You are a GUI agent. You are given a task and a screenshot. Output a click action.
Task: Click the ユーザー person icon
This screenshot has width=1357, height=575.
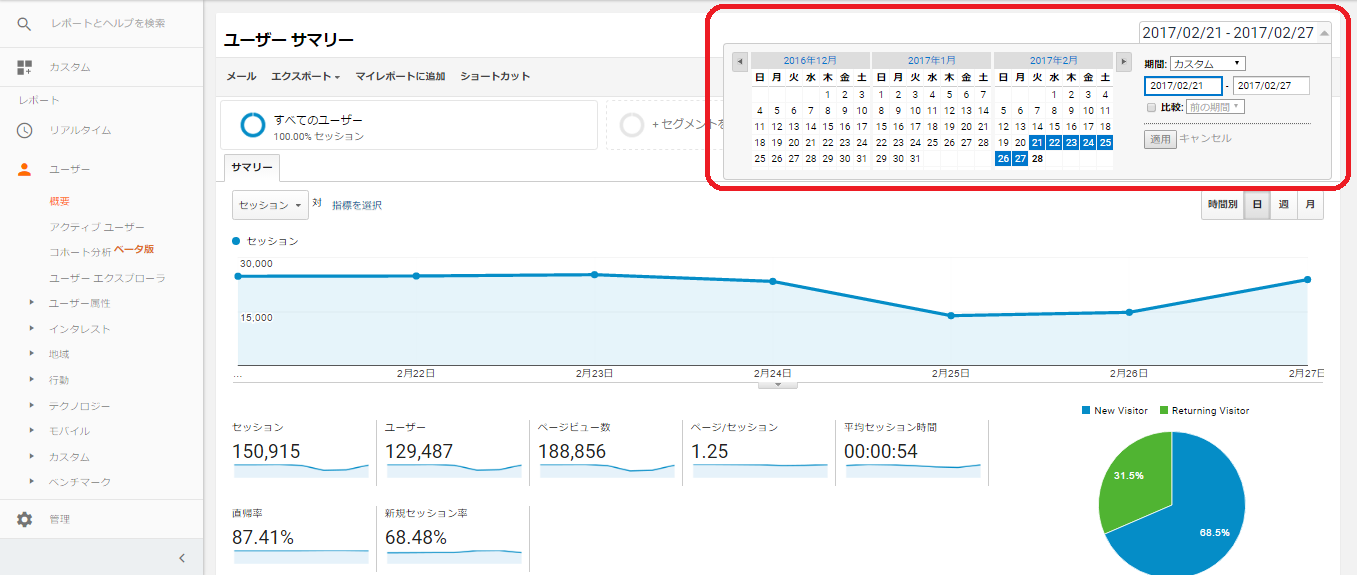25,170
